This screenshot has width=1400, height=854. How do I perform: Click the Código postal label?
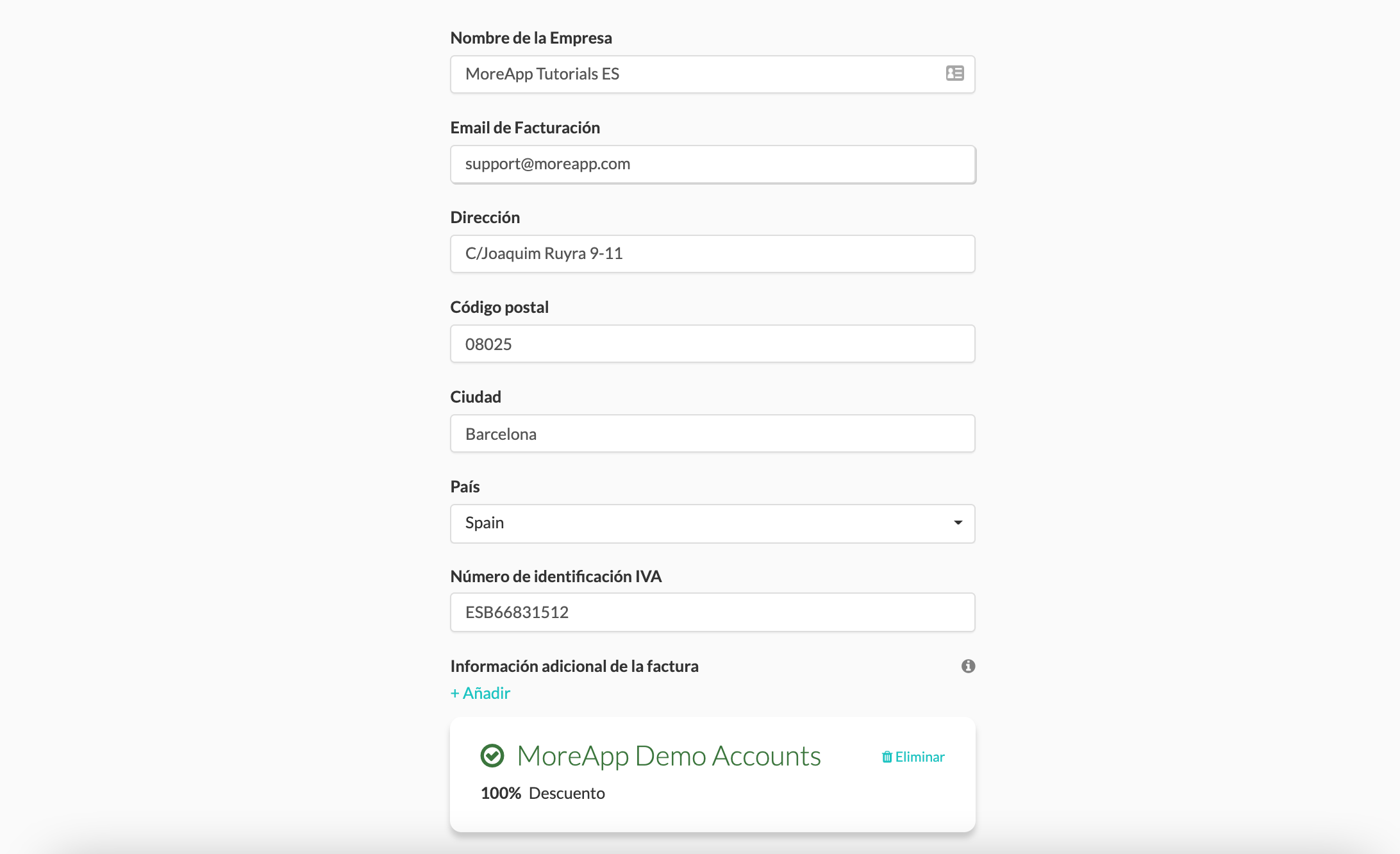click(x=499, y=307)
